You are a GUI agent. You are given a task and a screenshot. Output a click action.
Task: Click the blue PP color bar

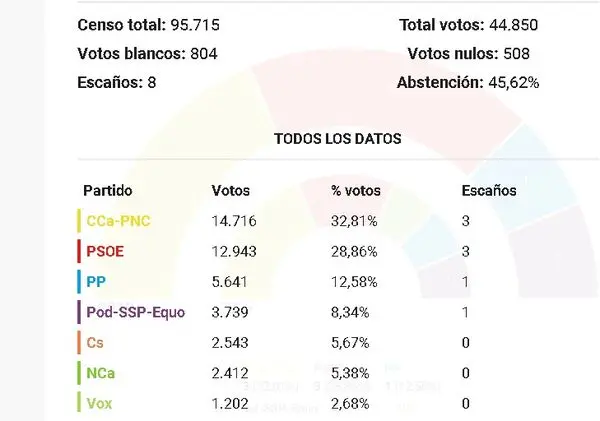tap(79, 282)
